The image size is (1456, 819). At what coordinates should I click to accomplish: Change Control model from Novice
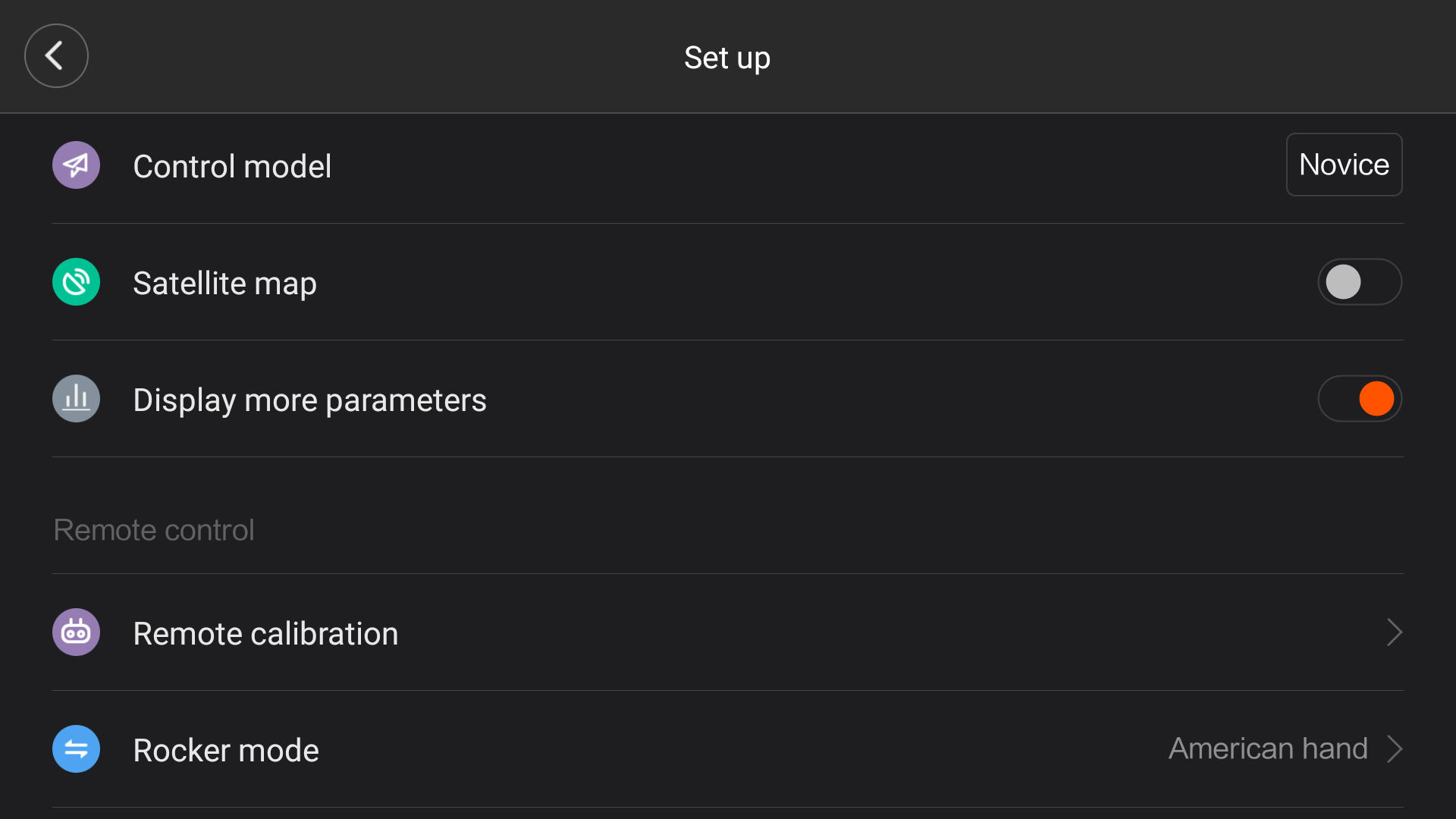(1344, 165)
